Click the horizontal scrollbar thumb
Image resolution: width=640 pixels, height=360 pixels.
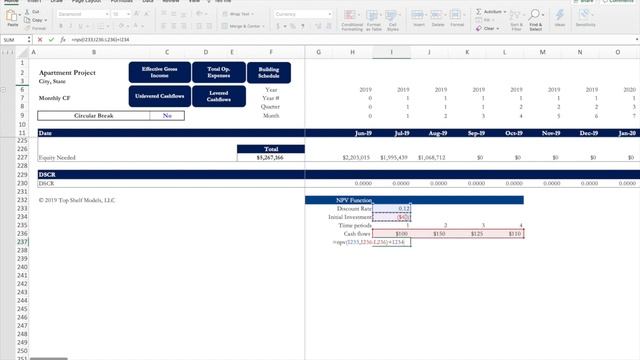(49, 358)
